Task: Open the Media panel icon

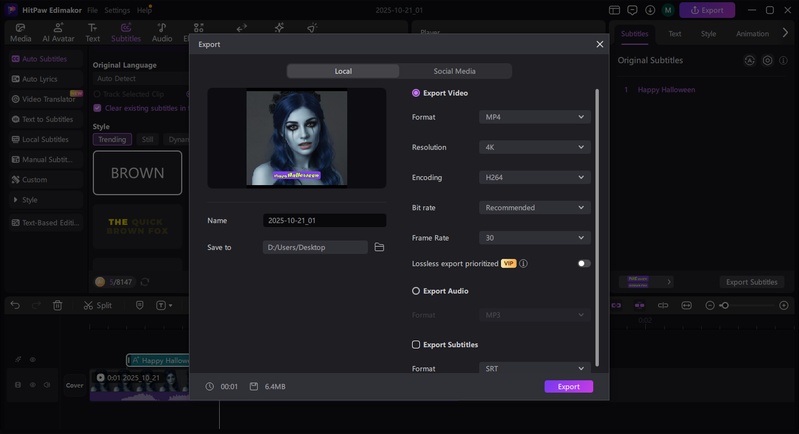Action: pyautogui.click(x=20, y=32)
